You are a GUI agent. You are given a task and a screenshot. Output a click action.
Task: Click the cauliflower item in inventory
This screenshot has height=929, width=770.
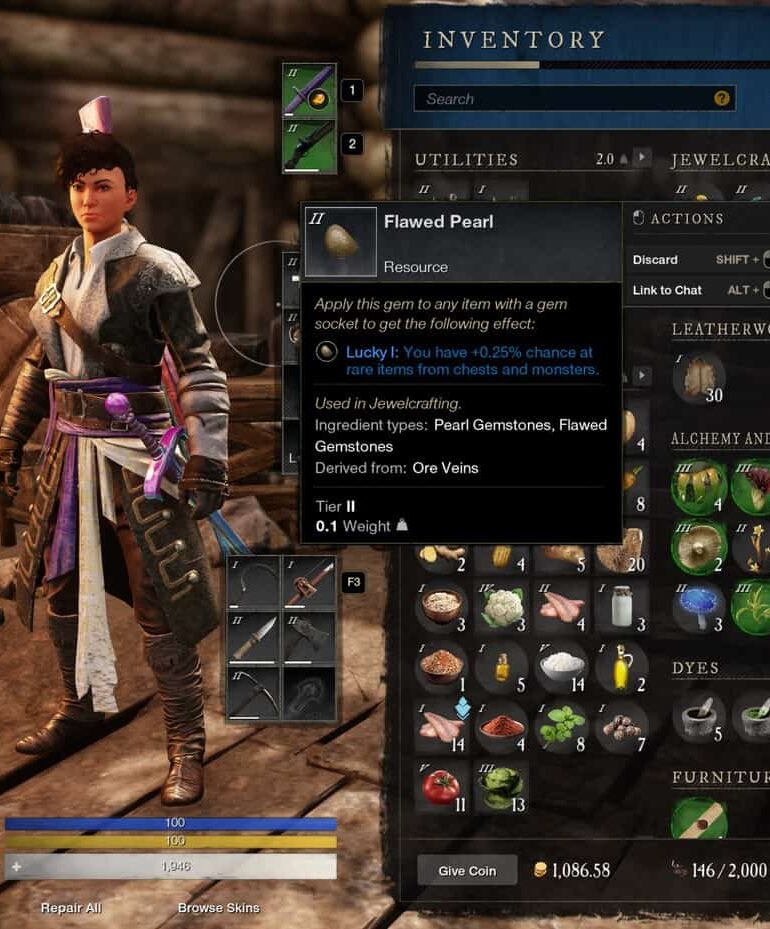[502, 608]
